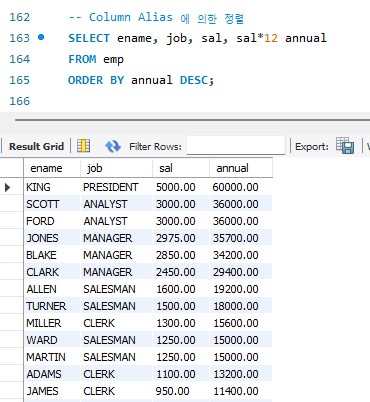Image resolution: width=370 pixels, height=402 pixels.
Task: Select the MILLER ename cell
Action: [52, 323]
